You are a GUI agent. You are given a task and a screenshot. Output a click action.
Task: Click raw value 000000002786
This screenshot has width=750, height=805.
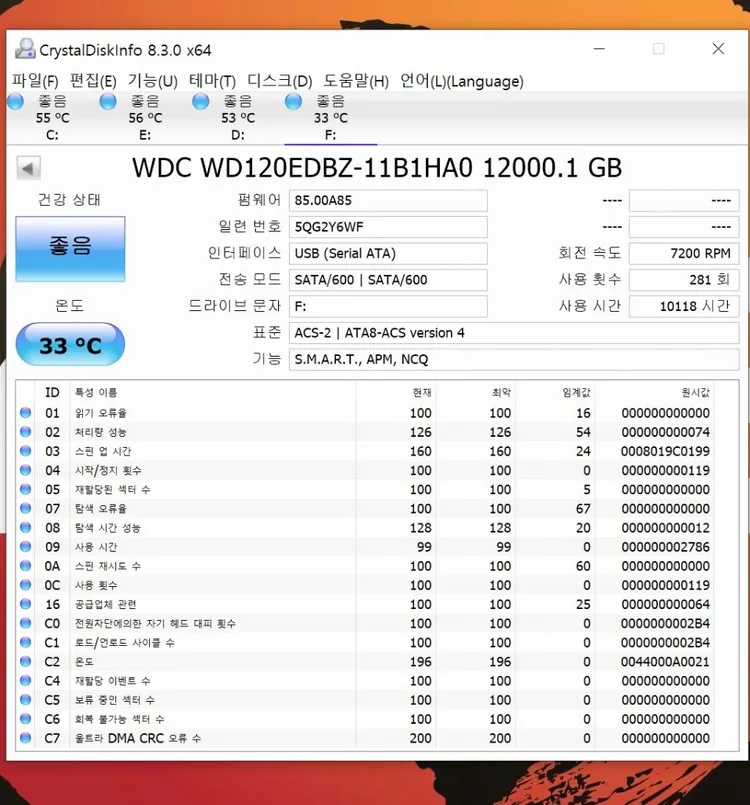(x=665, y=547)
